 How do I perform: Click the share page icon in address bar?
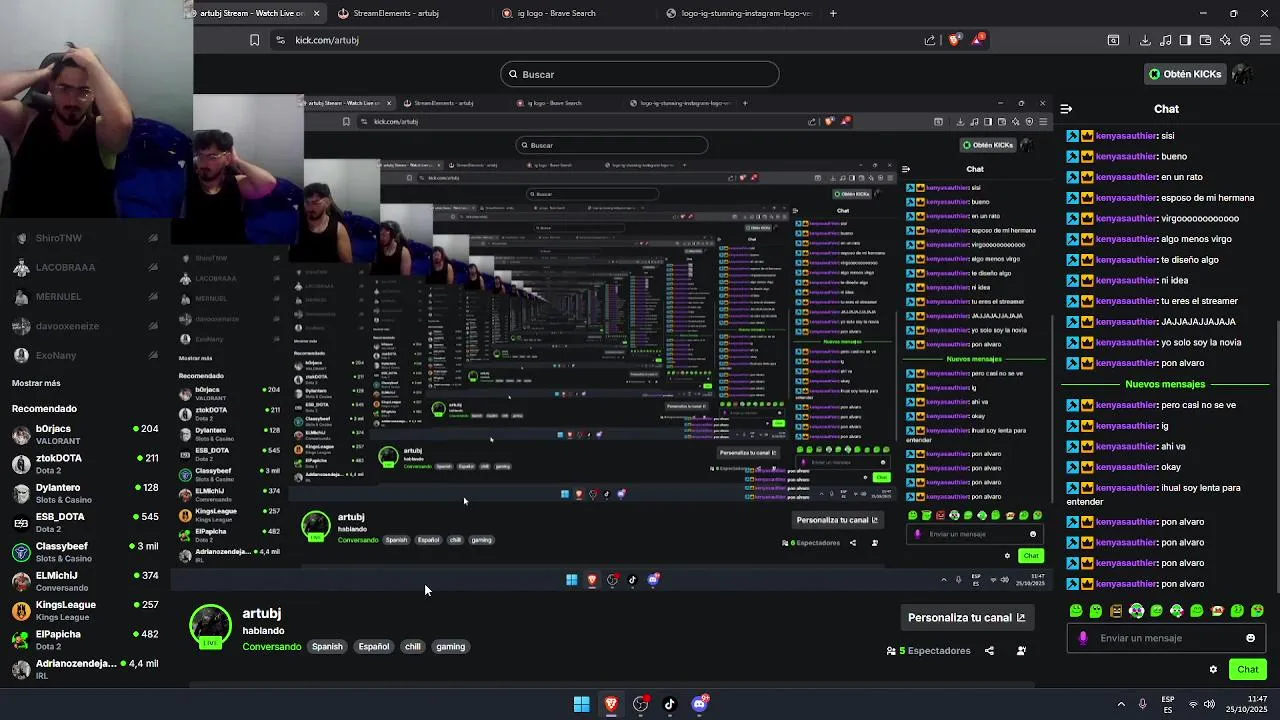coord(930,40)
